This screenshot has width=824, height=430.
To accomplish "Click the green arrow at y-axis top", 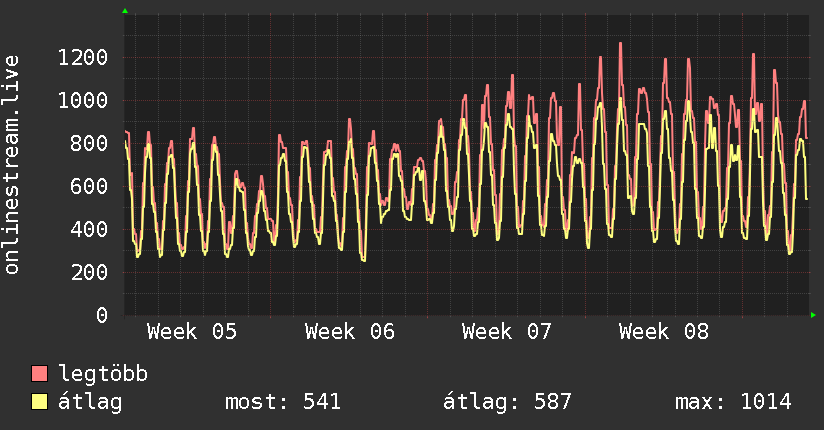I will pos(125,11).
